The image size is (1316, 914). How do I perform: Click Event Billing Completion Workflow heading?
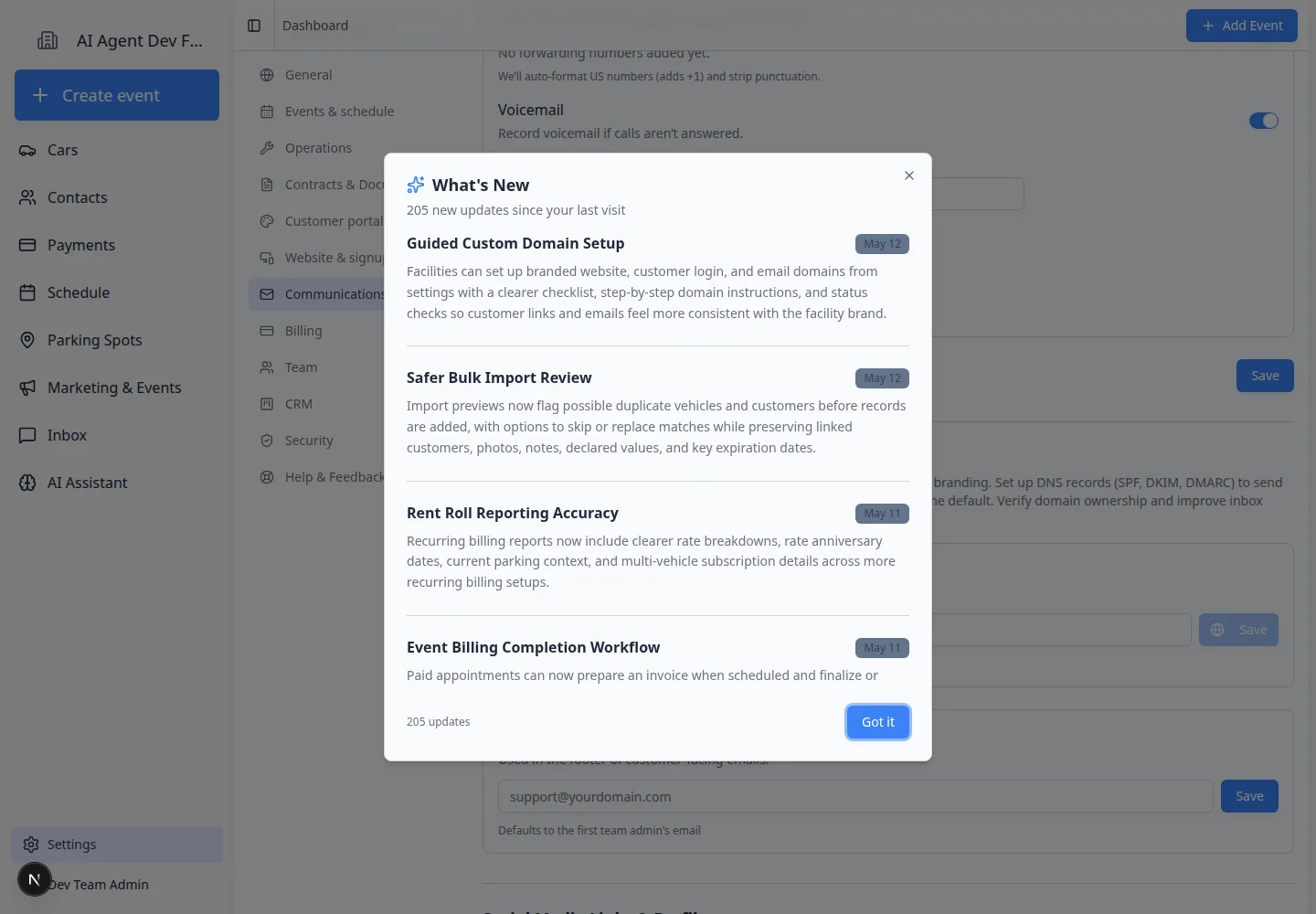coord(533,647)
